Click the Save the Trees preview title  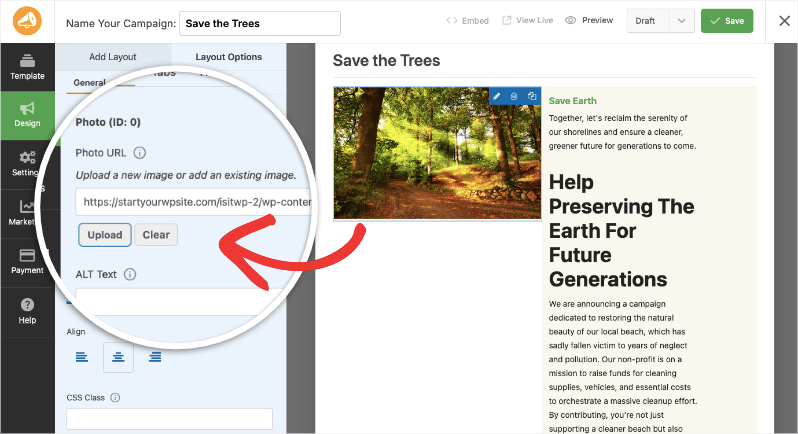[386, 61]
